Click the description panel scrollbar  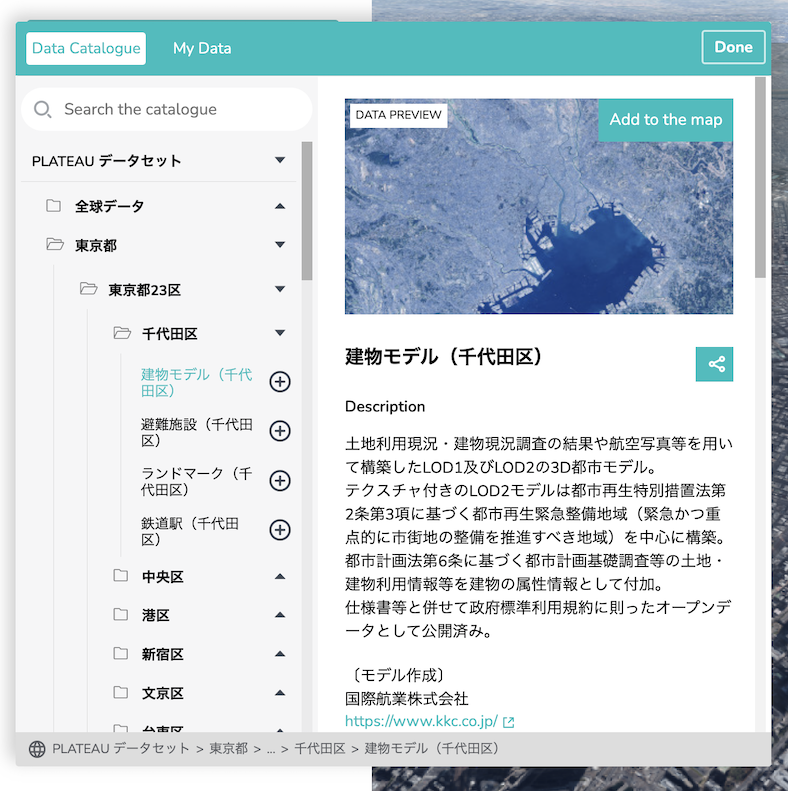760,177
